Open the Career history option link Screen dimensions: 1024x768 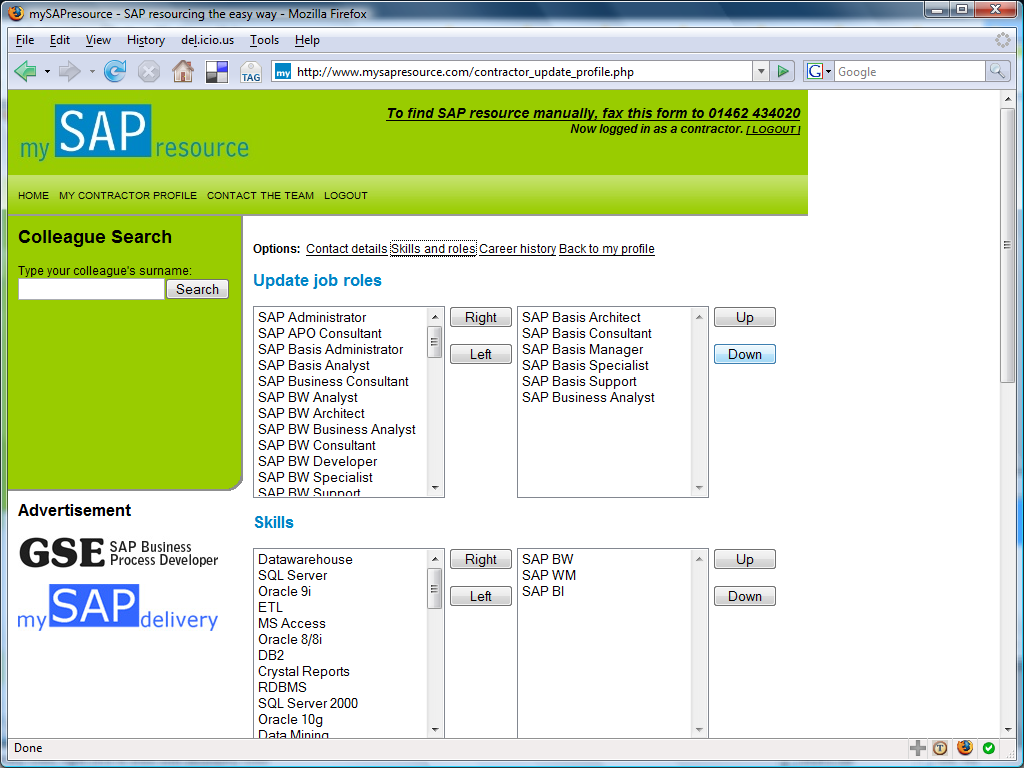click(x=517, y=249)
